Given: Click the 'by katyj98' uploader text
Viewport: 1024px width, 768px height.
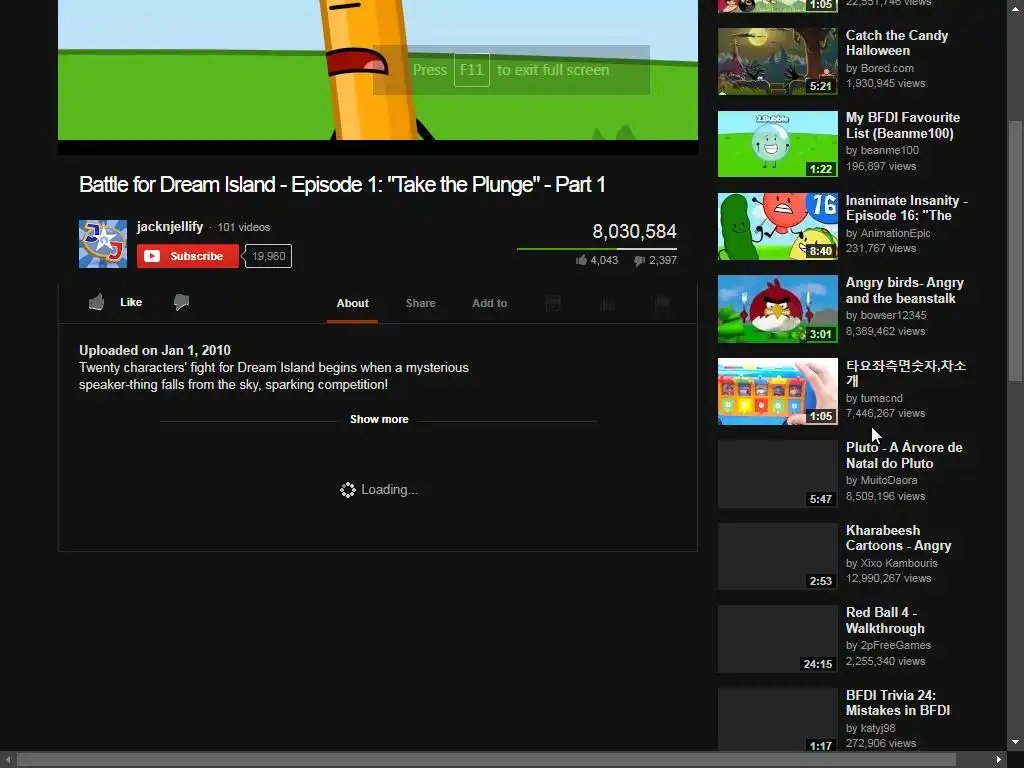Looking at the screenshot, I should (871, 728).
